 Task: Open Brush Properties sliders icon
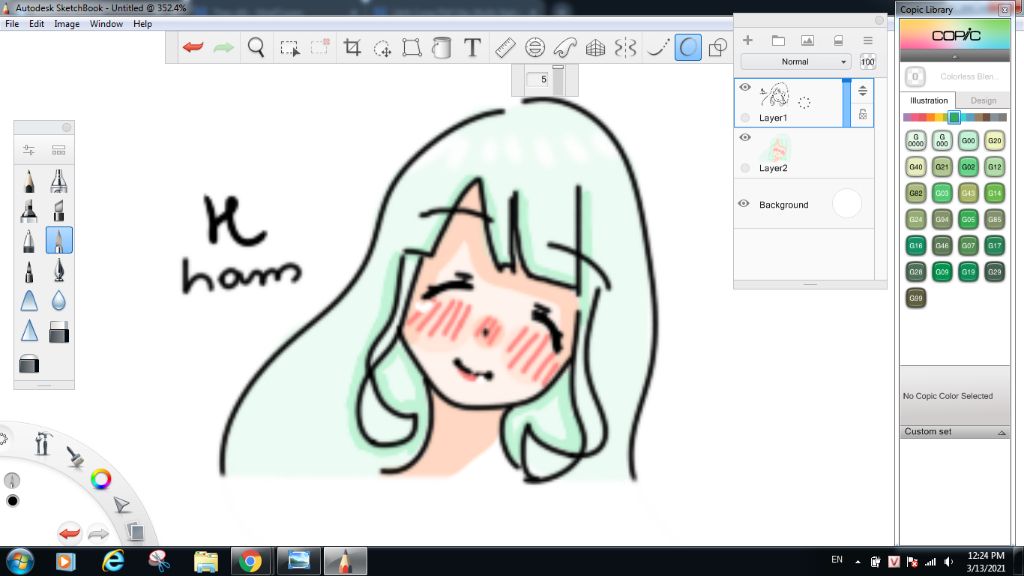[29, 150]
